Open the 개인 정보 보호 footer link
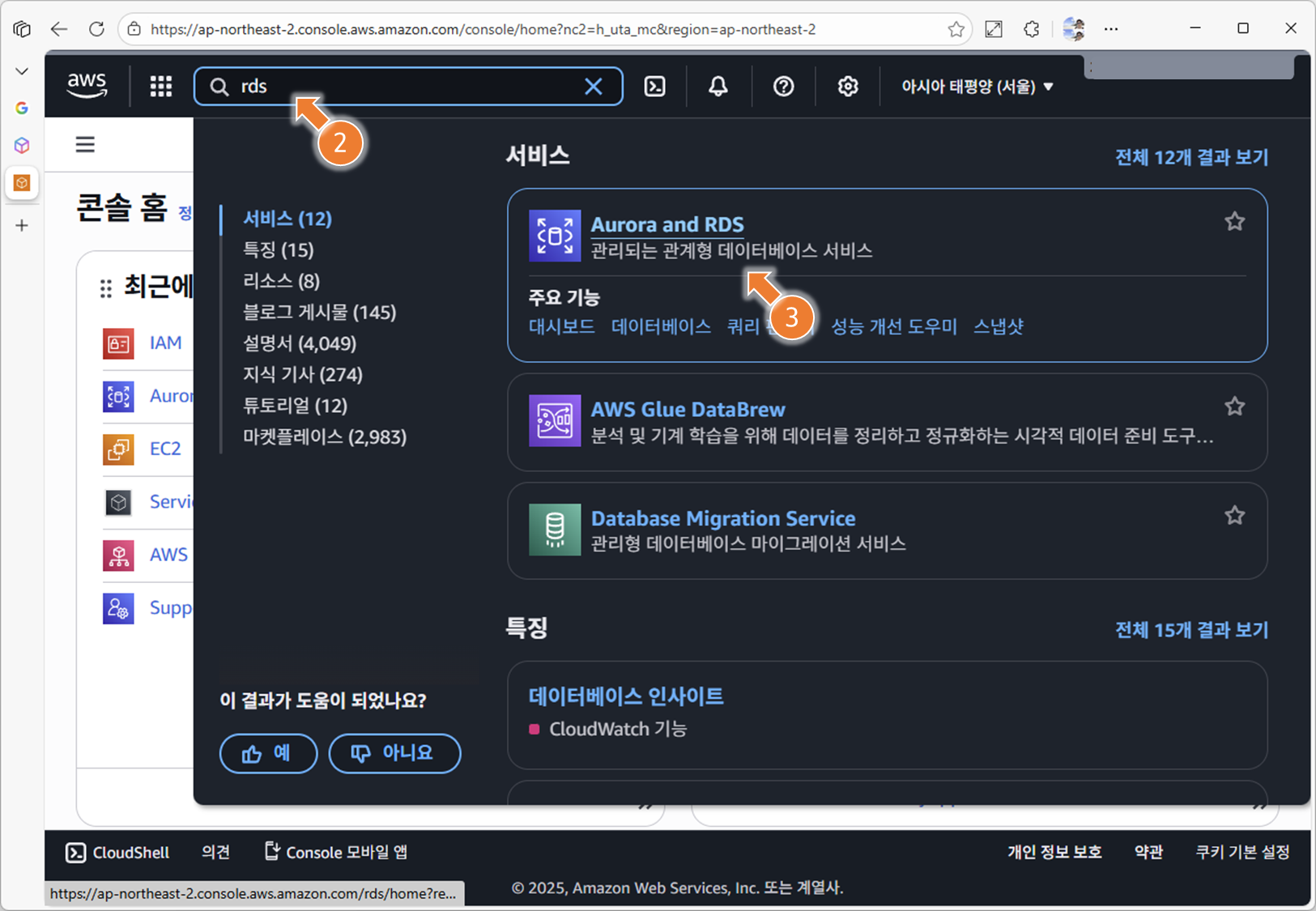Image resolution: width=1316 pixels, height=911 pixels. [1054, 852]
